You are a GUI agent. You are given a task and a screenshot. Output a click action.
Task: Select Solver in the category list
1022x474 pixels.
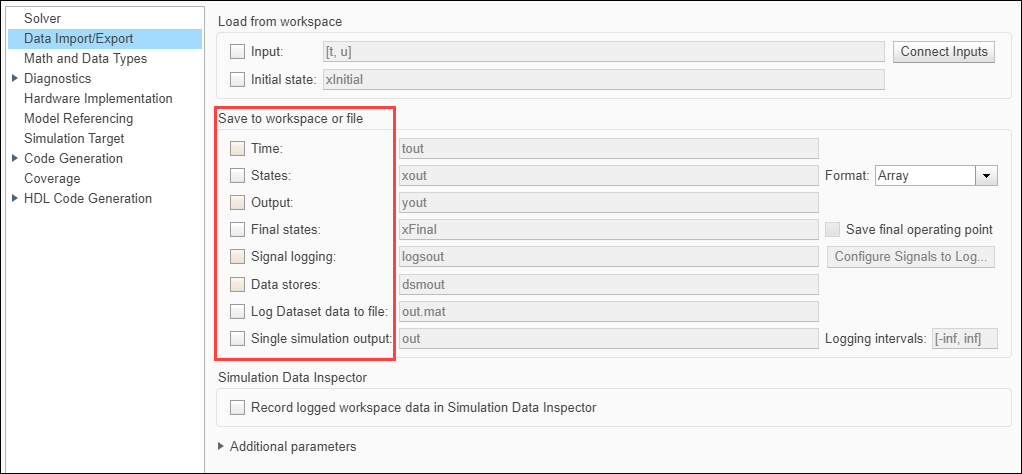click(x=43, y=19)
